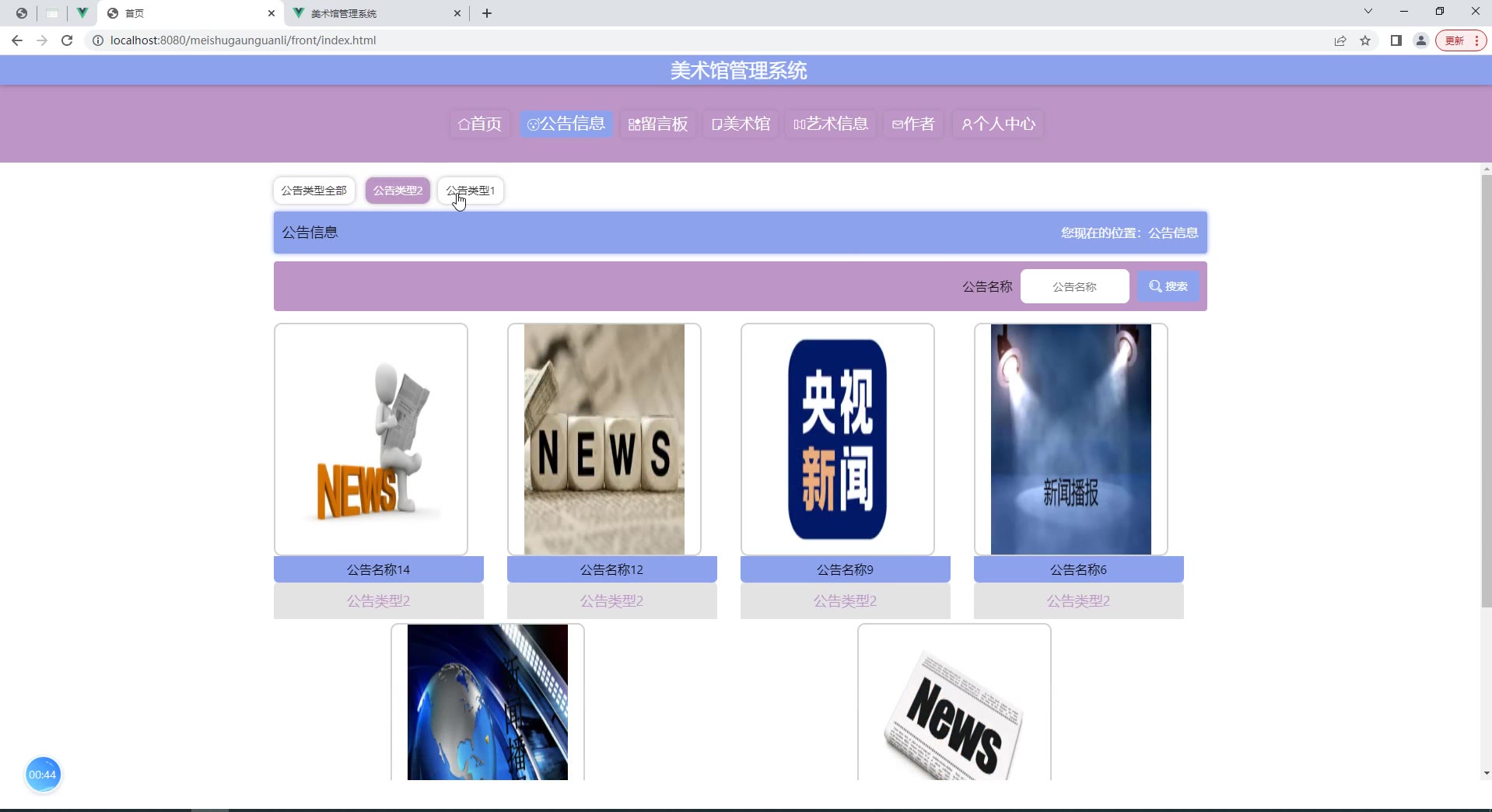Open NEWS dice image of 公告名称12

click(x=604, y=439)
